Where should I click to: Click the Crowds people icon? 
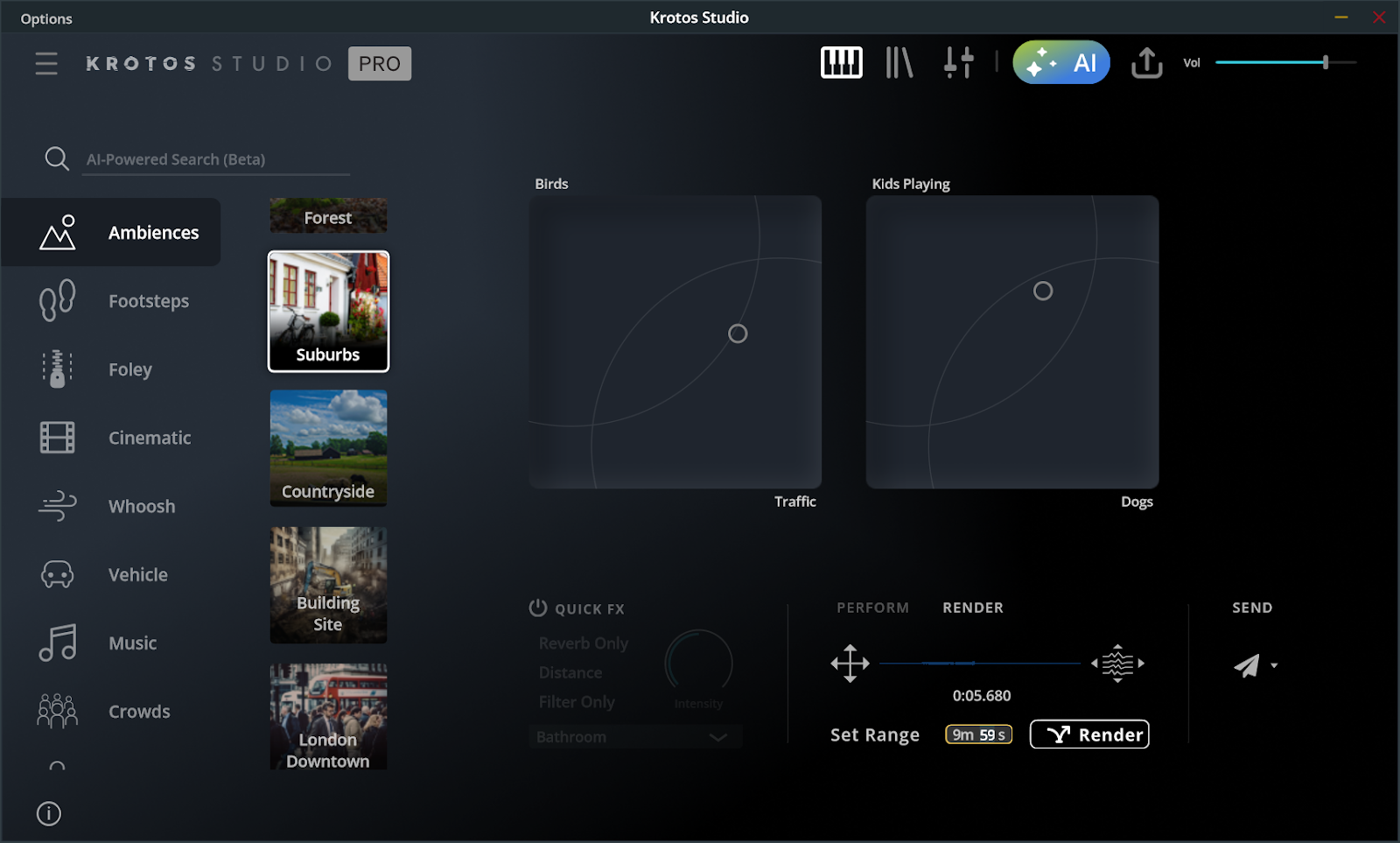click(58, 711)
